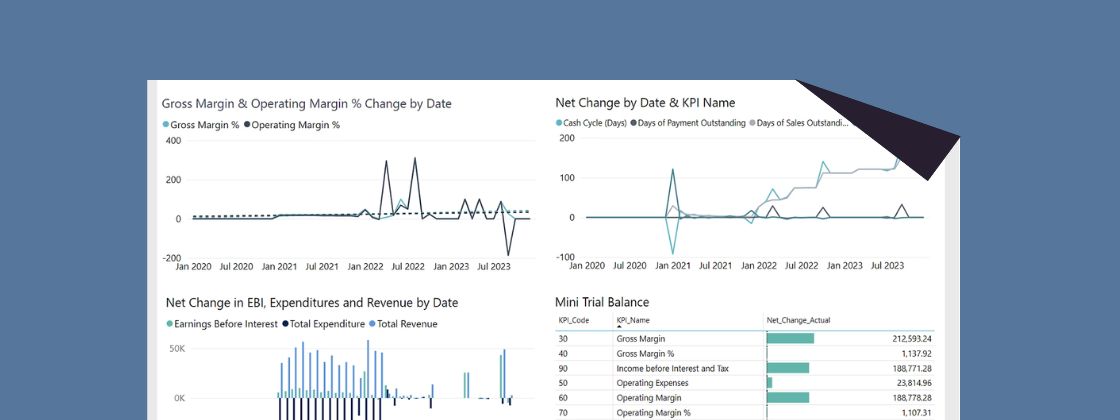1120x420 pixels.
Task: Select the Operating Margin % row name
Action: click(x=654, y=413)
